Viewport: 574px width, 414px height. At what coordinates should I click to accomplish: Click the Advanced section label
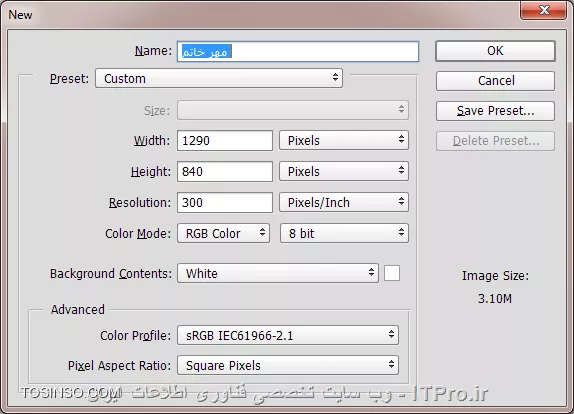[x=78, y=310]
